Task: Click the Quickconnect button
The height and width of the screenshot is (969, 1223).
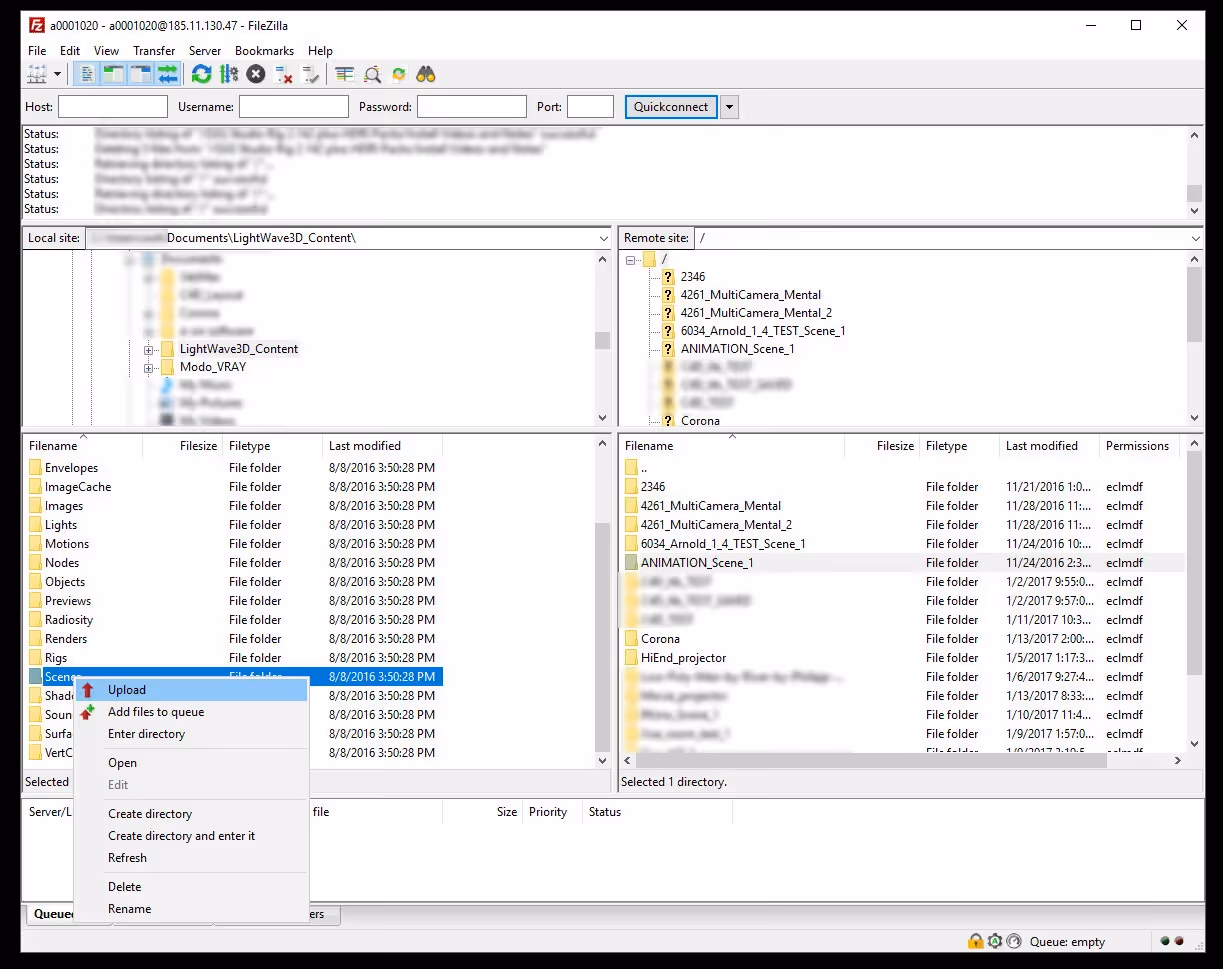Action: click(x=671, y=107)
